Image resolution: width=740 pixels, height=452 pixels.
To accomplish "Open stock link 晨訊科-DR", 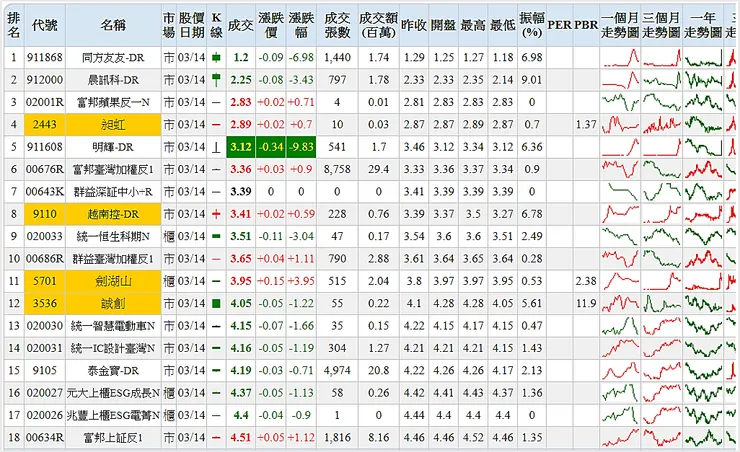I will [x=113, y=80].
